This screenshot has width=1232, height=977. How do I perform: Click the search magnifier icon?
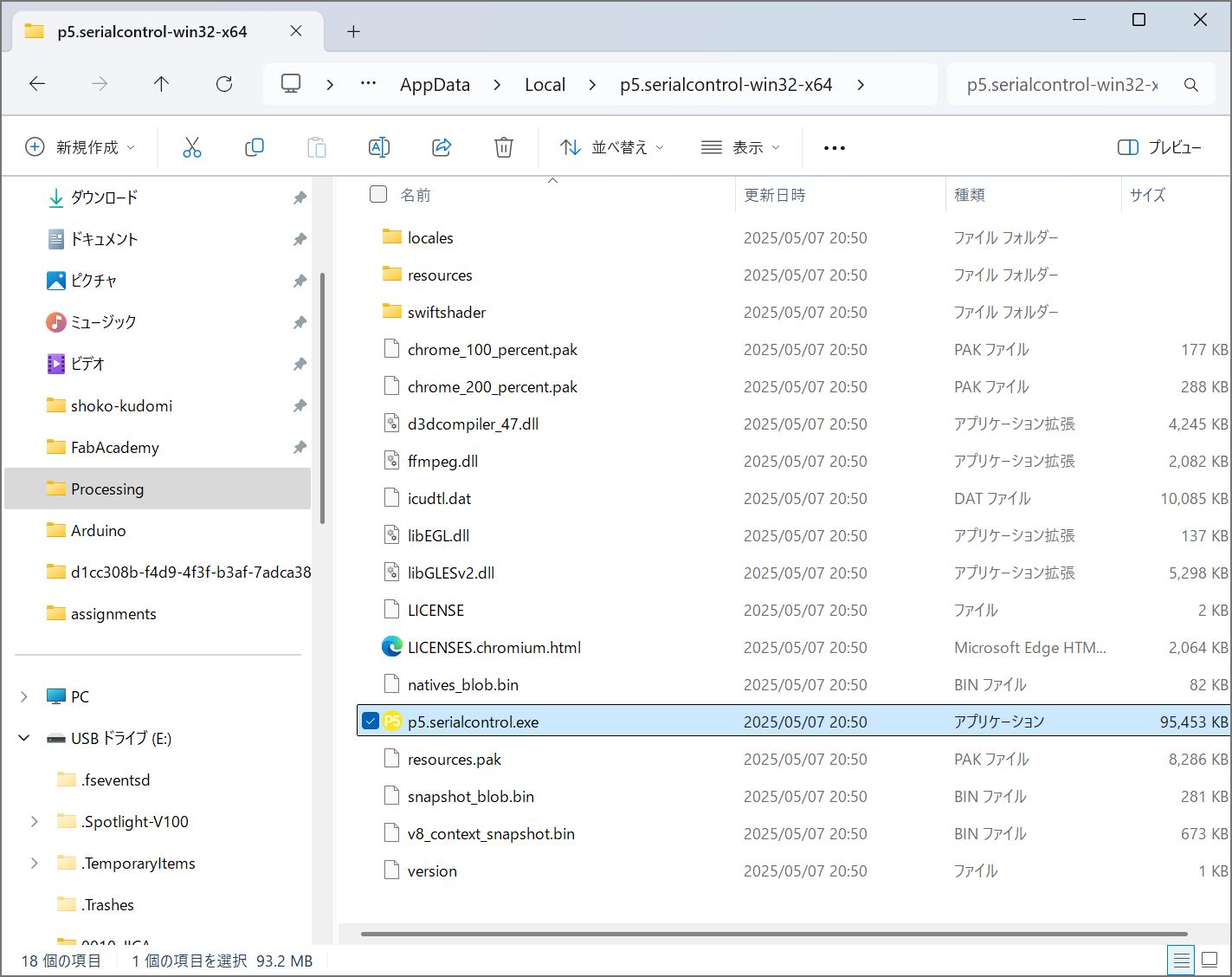1191,85
